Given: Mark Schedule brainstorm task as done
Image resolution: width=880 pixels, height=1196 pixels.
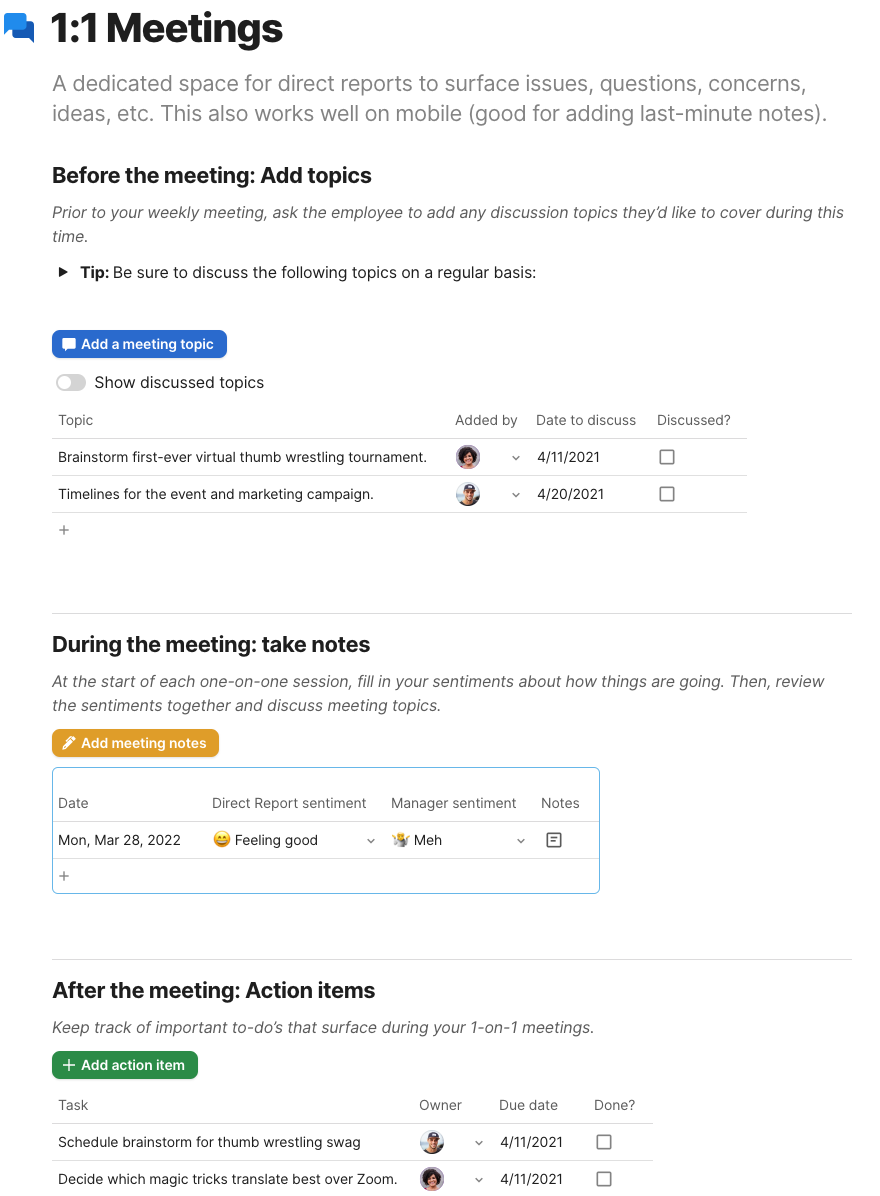Looking at the screenshot, I should [x=604, y=1142].
